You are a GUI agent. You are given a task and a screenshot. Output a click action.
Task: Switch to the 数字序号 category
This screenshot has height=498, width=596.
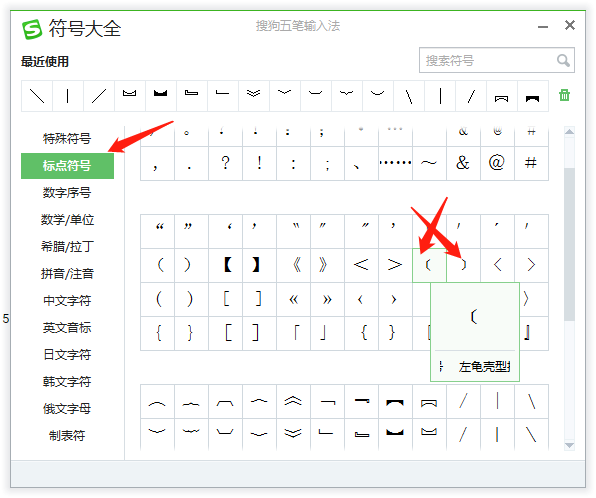point(67,193)
